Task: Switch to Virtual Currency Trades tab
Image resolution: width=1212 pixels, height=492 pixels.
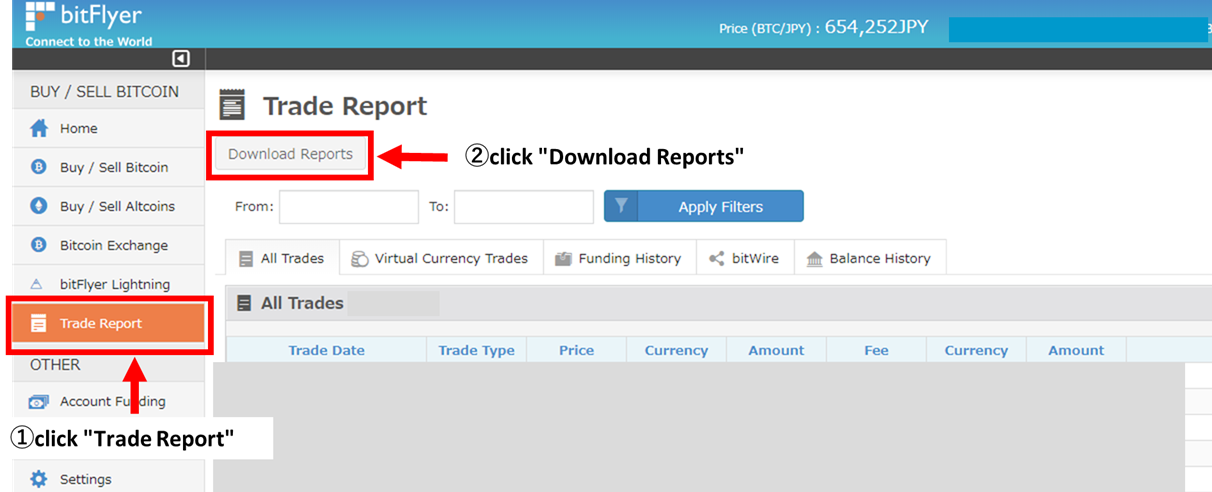Action: (441, 258)
